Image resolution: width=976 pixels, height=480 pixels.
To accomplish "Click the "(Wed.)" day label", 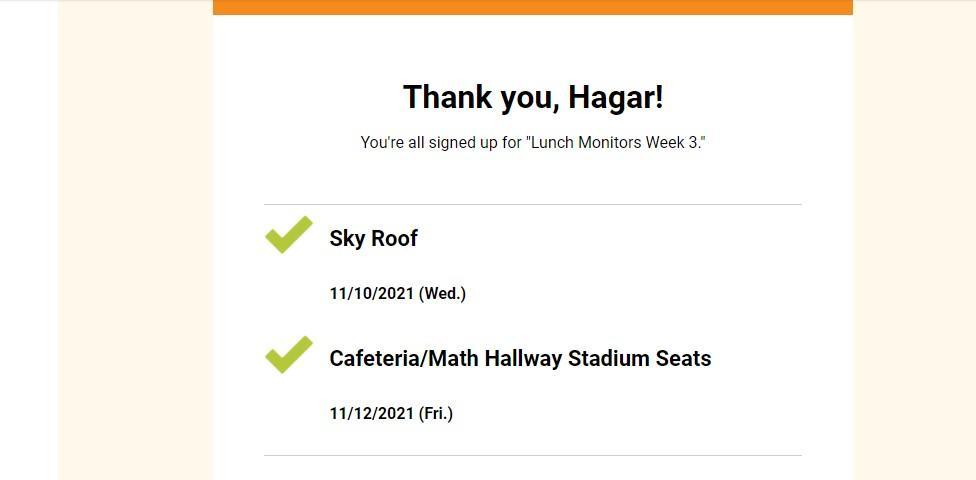I will coord(442,293).
